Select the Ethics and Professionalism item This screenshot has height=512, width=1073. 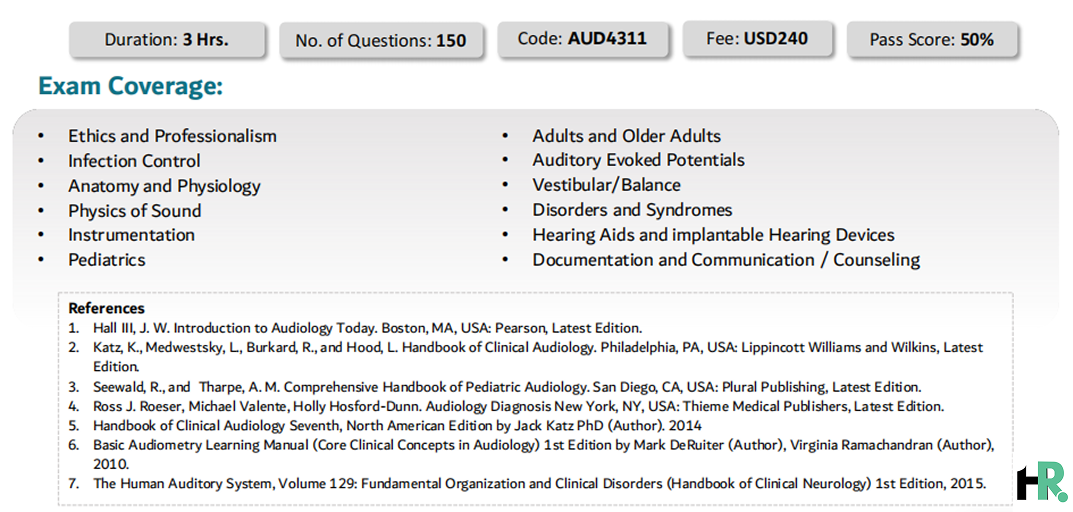pos(172,136)
